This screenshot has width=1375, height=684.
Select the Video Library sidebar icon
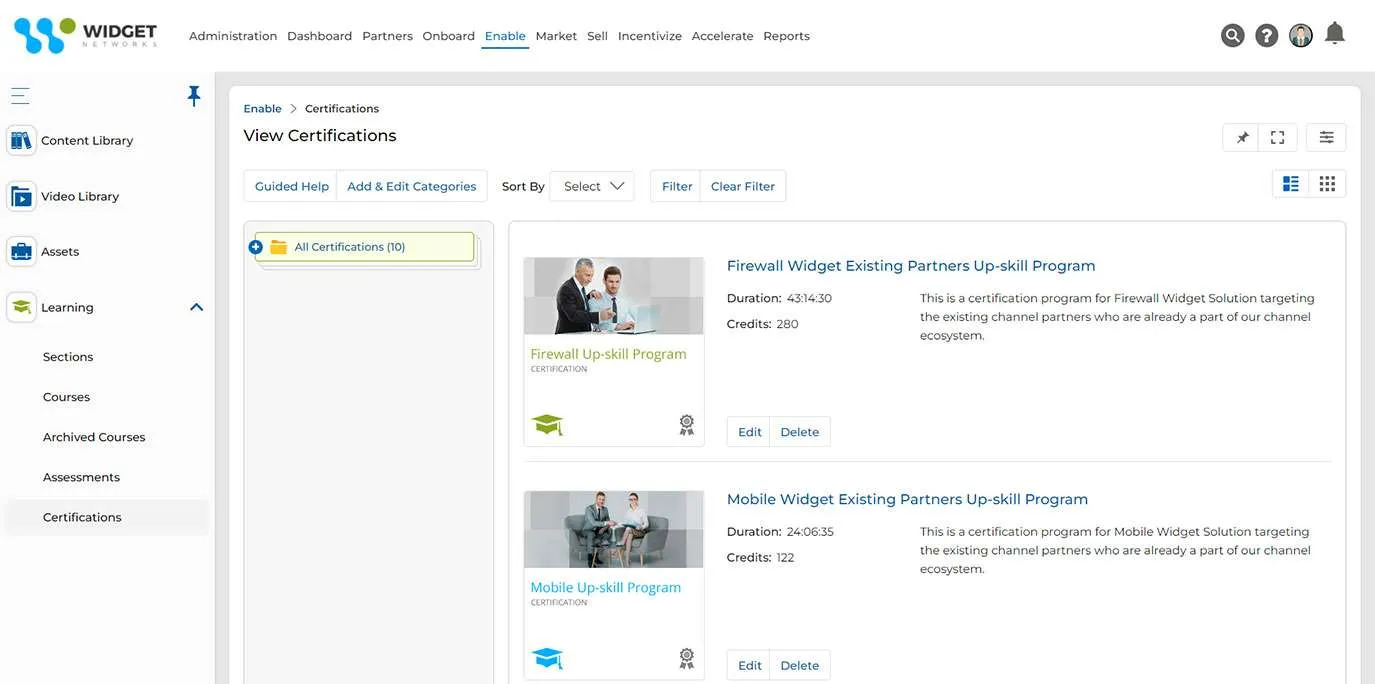pos(21,195)
